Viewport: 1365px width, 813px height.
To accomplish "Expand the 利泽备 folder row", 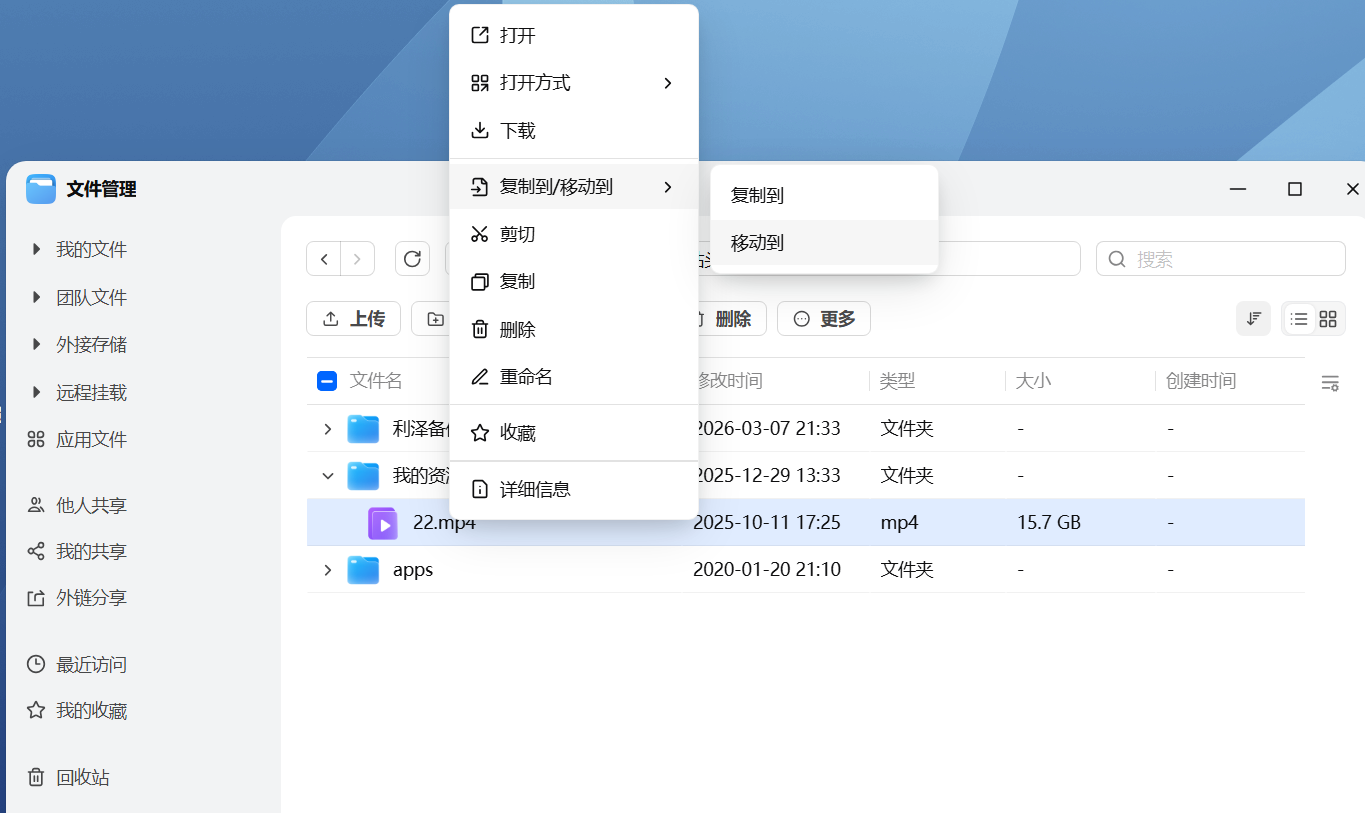I will tap(327, 429).
